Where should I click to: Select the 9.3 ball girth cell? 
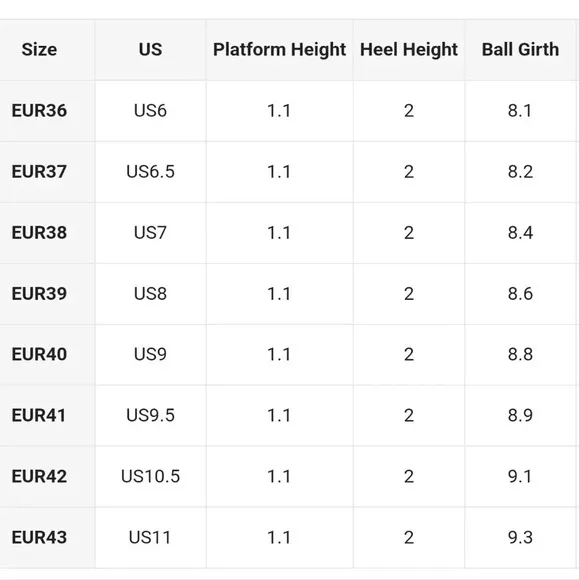(520, 537)
